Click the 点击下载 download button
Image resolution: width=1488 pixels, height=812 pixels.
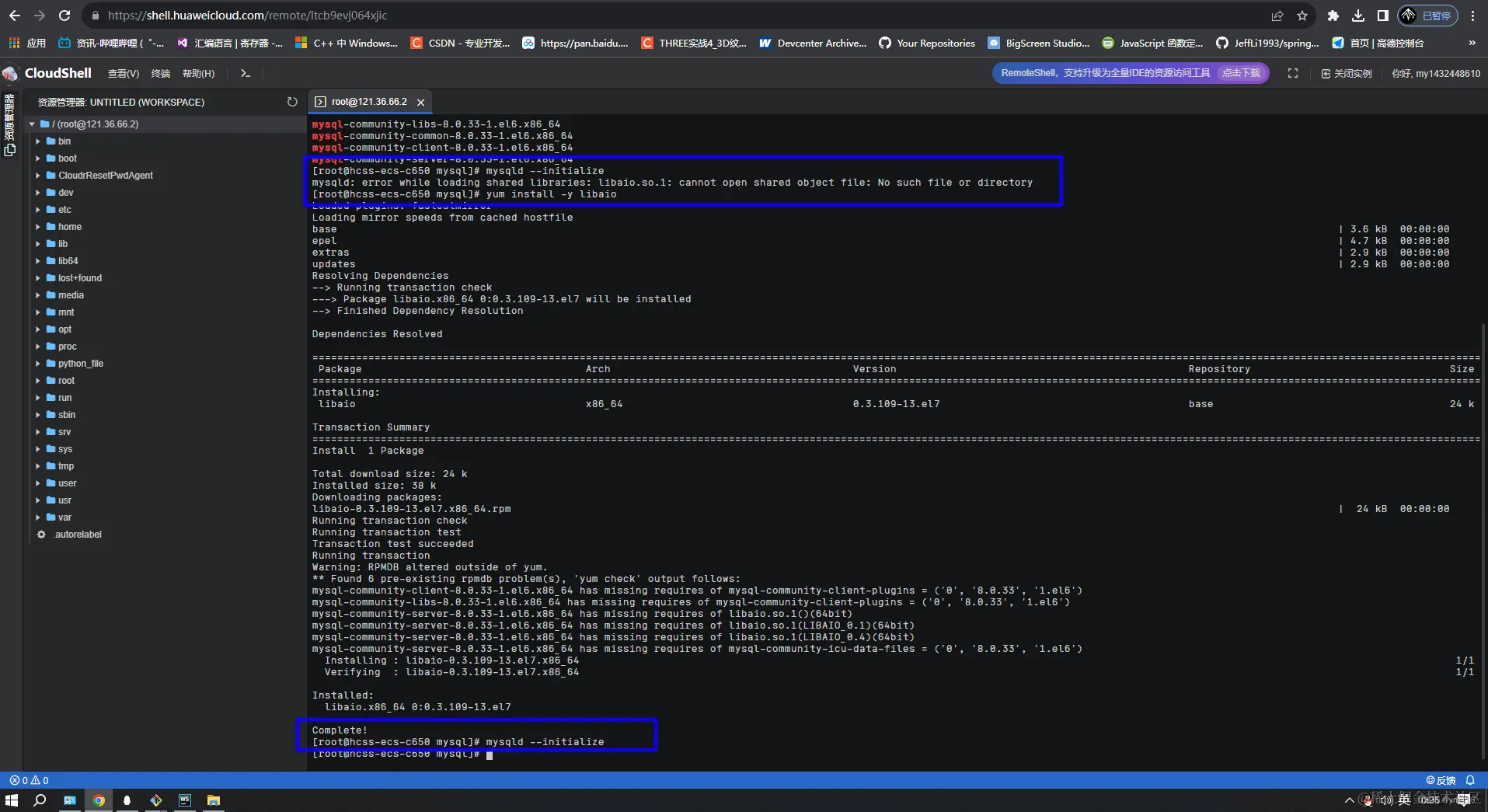1241,73
